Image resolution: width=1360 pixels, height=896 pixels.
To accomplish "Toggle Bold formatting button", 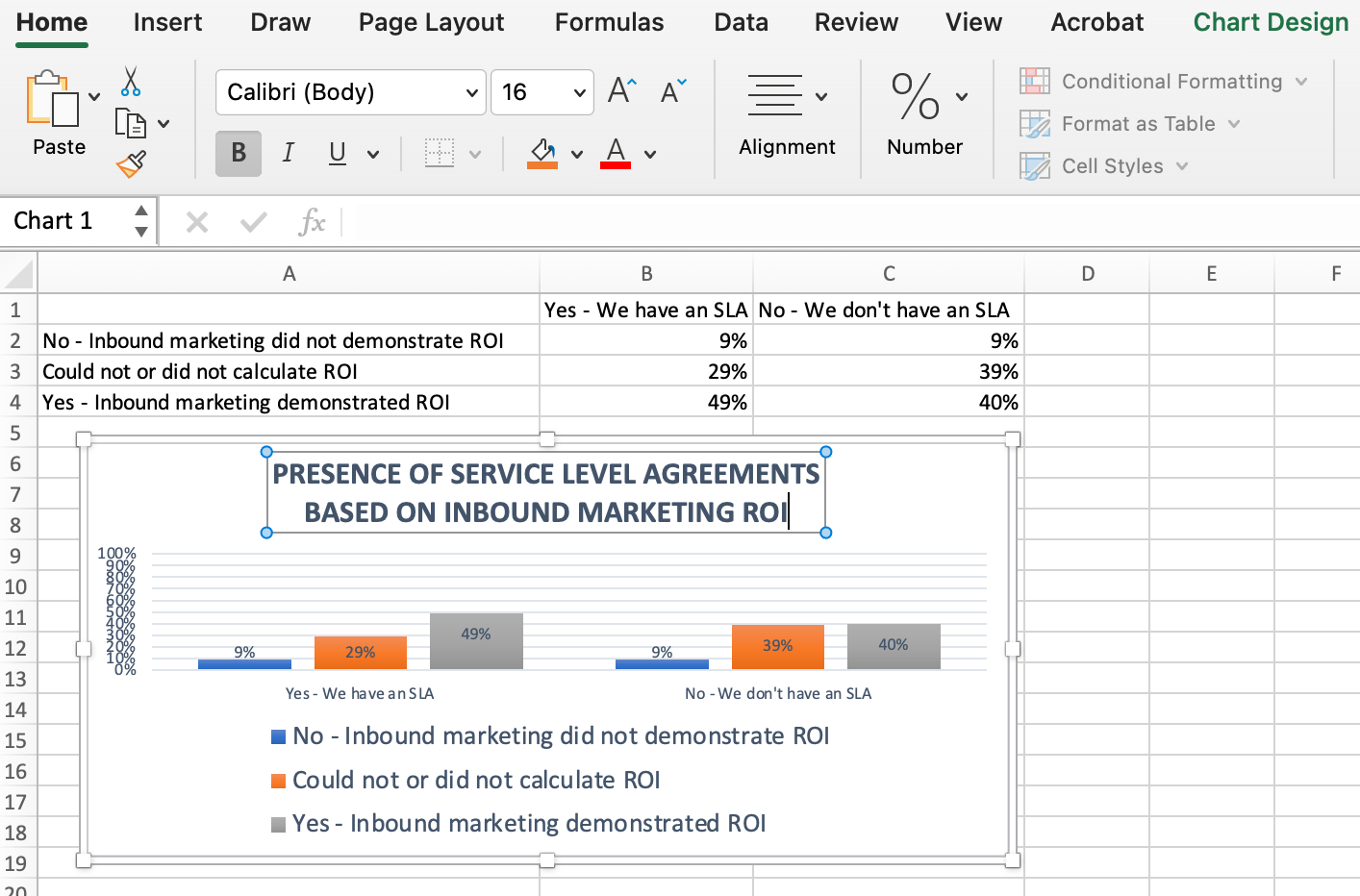I will (239, 153).
